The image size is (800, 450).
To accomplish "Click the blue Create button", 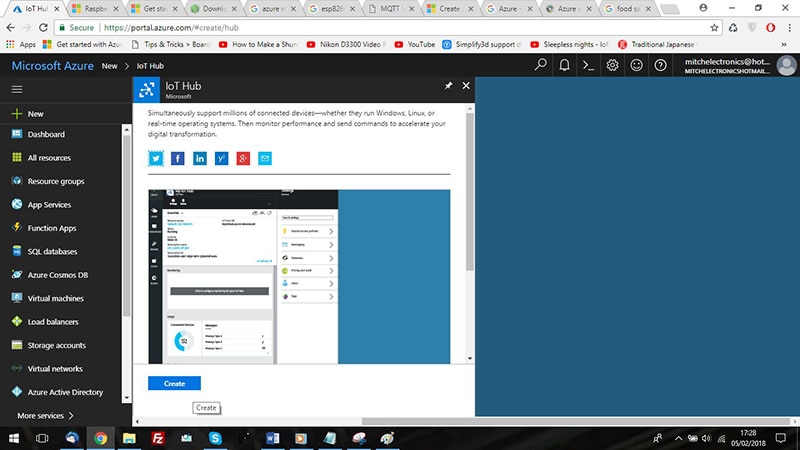I will 174,383.
